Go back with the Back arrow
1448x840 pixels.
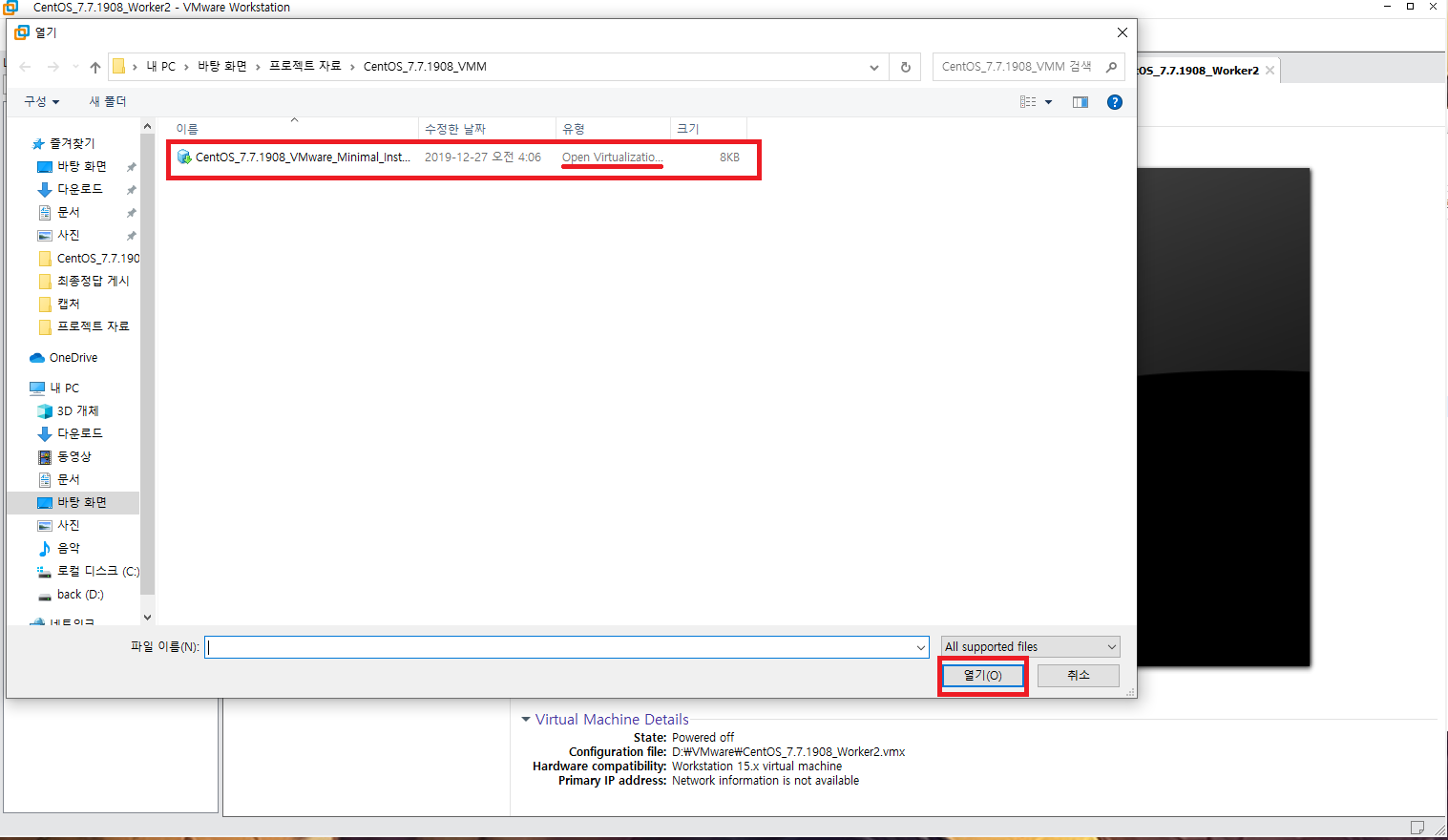[x=26, y=67]
